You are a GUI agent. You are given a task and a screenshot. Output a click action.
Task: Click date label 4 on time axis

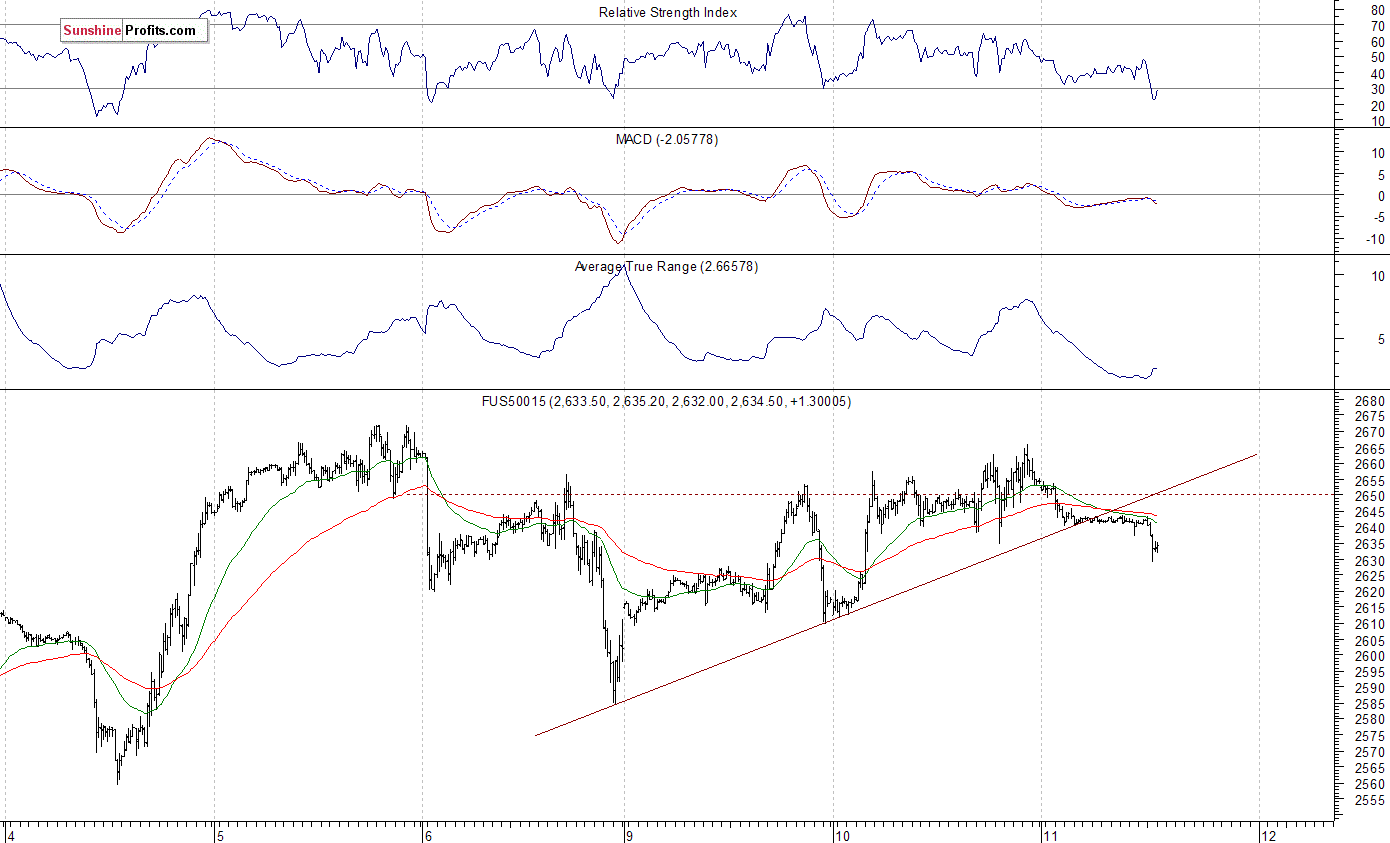point(10,834)
